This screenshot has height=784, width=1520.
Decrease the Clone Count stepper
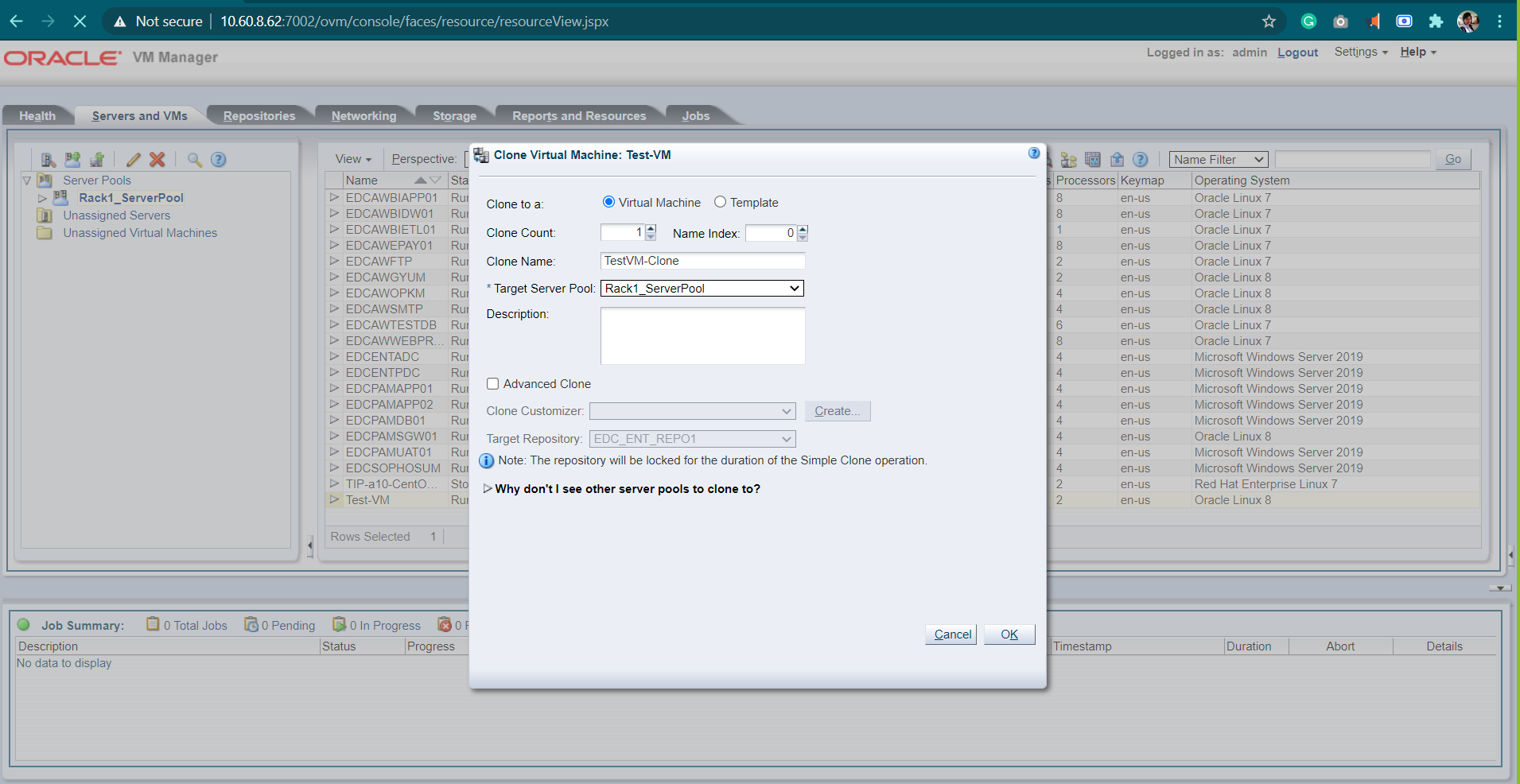point(651,237)
